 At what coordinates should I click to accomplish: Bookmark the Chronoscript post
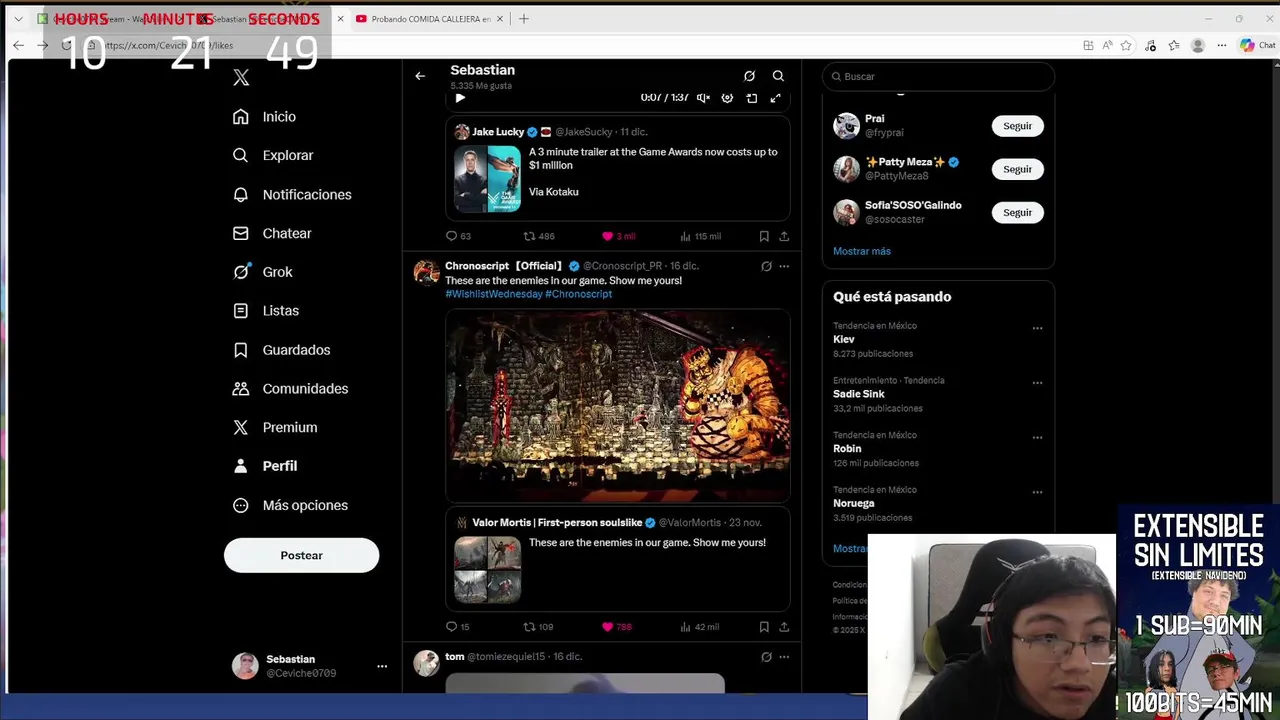[x=764, y=627]
